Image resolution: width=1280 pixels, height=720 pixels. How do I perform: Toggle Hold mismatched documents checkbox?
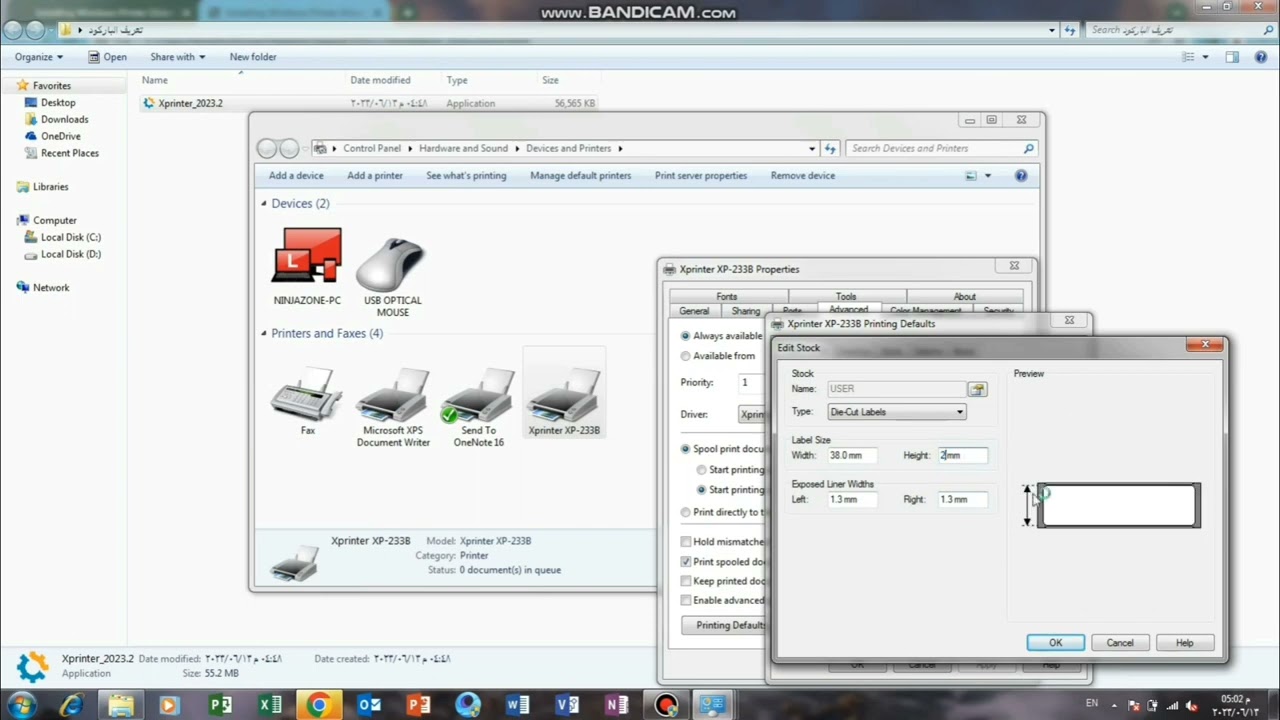[x=686, y=542]
